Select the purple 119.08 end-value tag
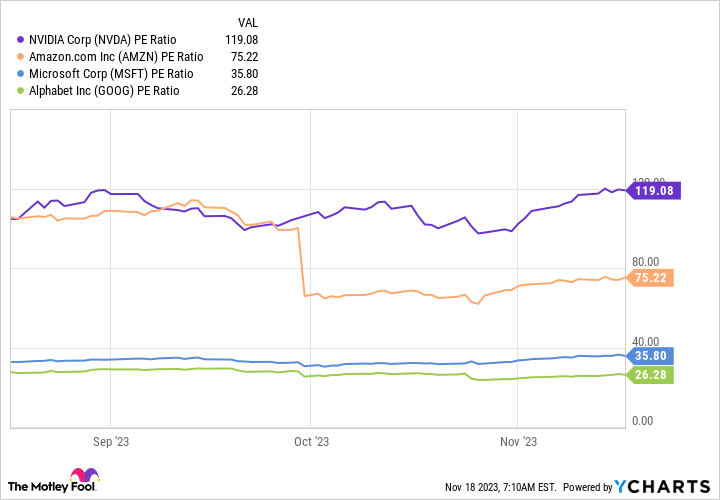This screenshot has height=500, width=720. click(654, 190)
